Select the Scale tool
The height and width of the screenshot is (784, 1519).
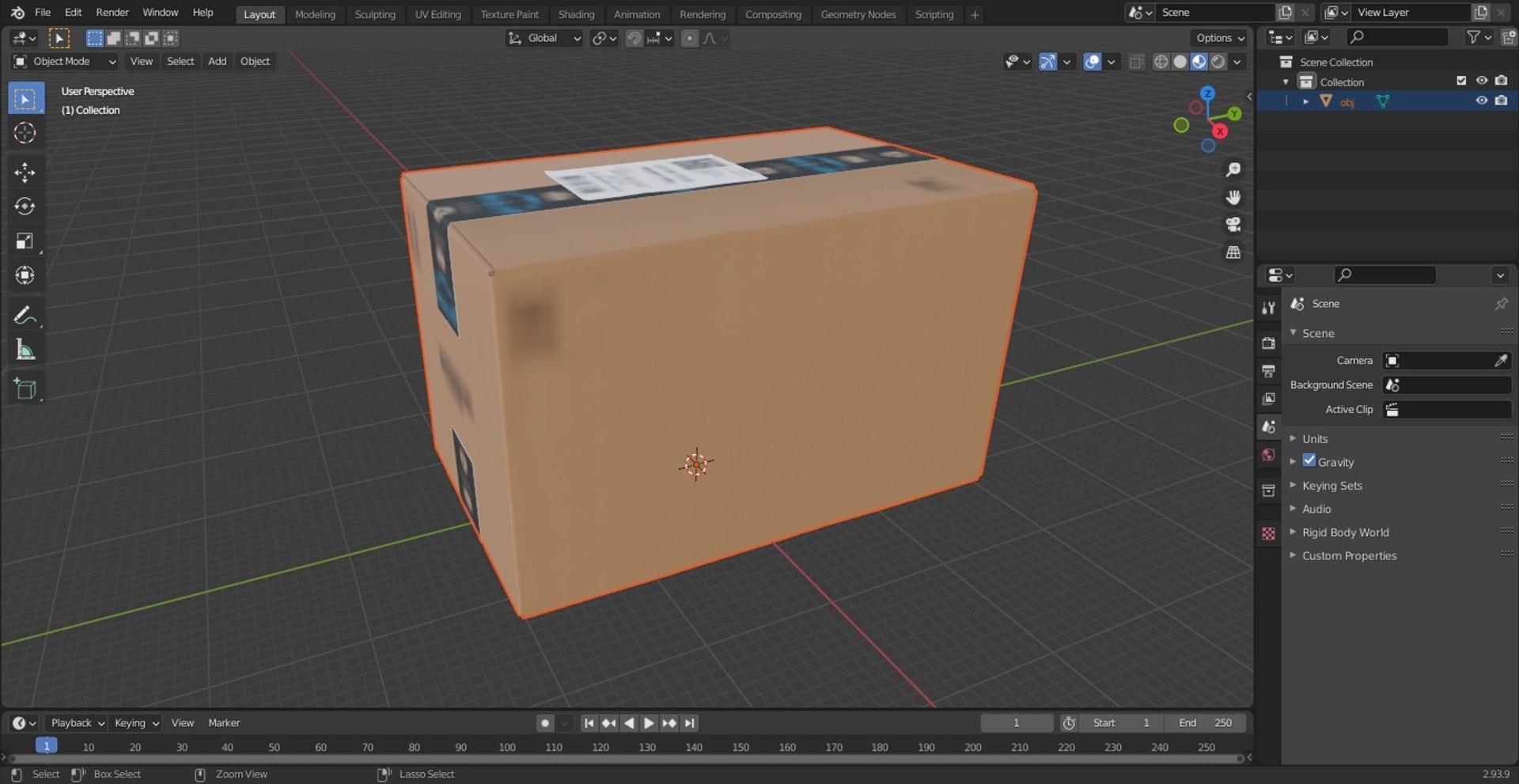pyautogui.click(x=25, y=241)
